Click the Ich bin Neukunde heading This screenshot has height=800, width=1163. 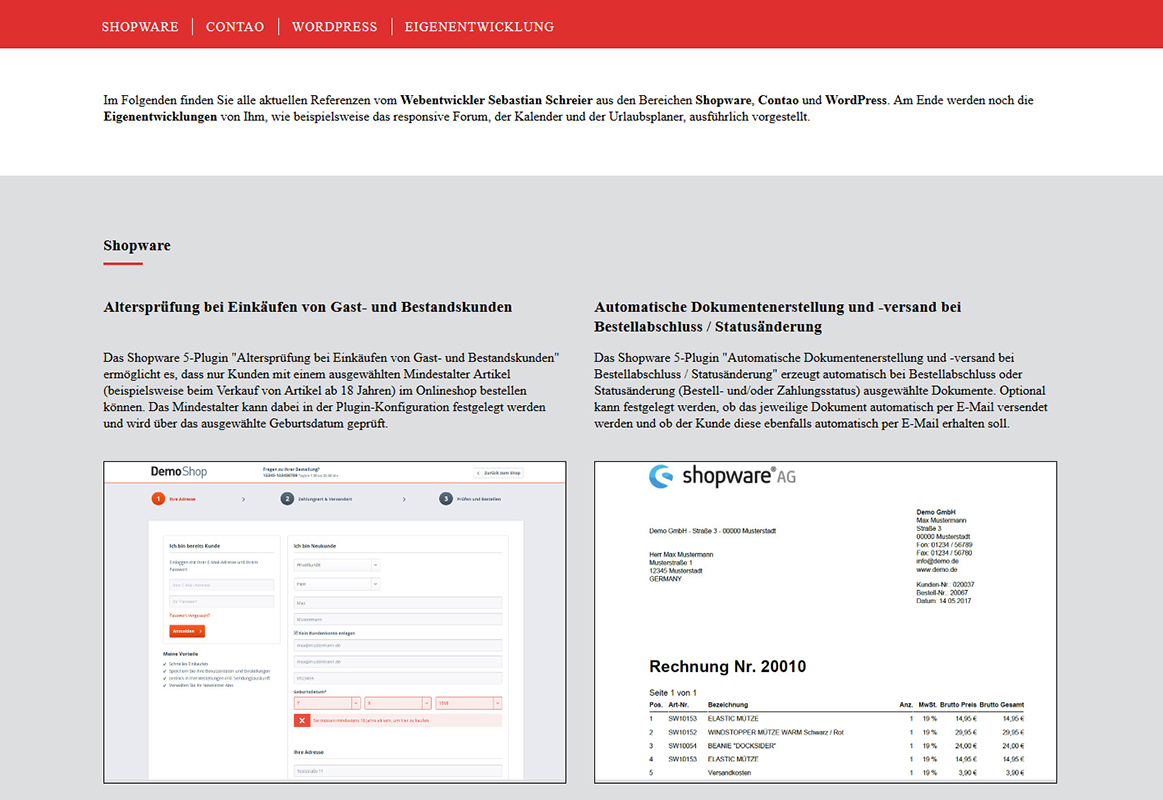314,546
